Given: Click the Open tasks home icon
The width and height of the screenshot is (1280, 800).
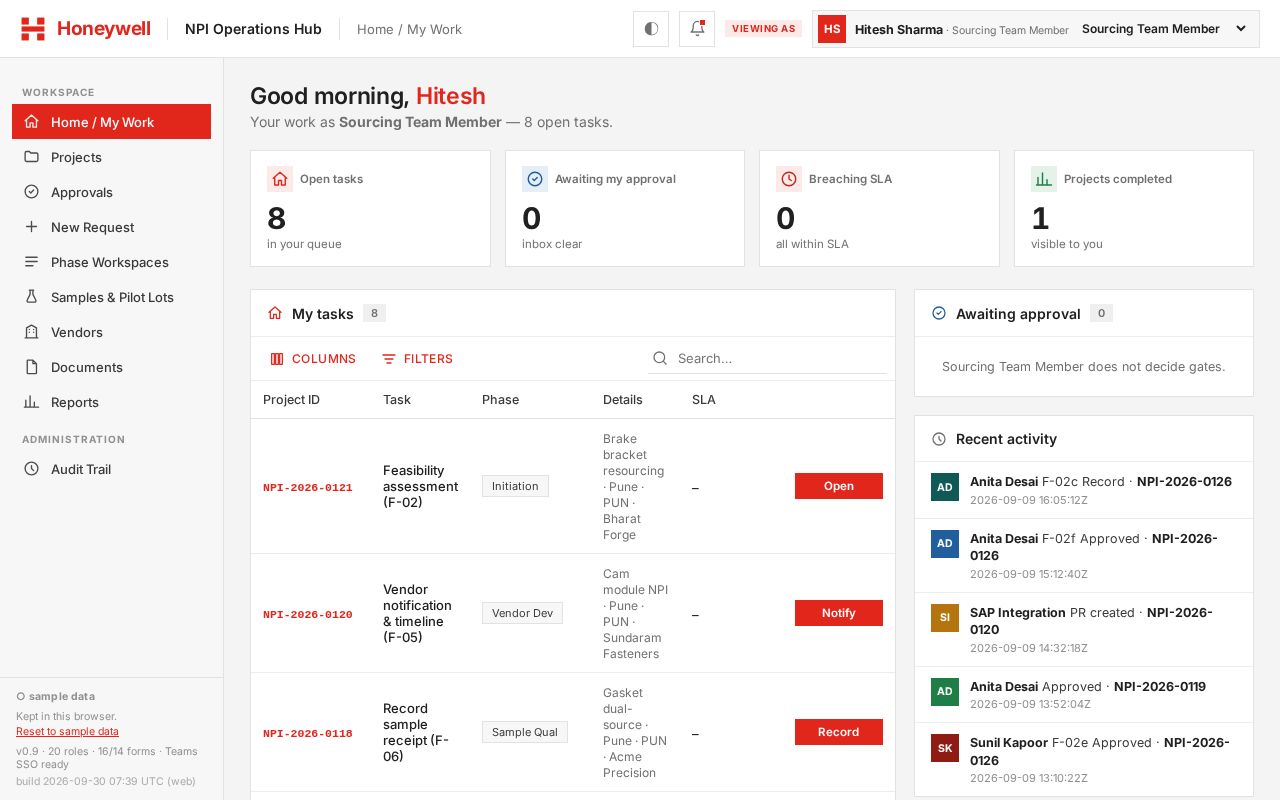Looking at the screenshot, I should pyautogui.click(x=280, y=179).
